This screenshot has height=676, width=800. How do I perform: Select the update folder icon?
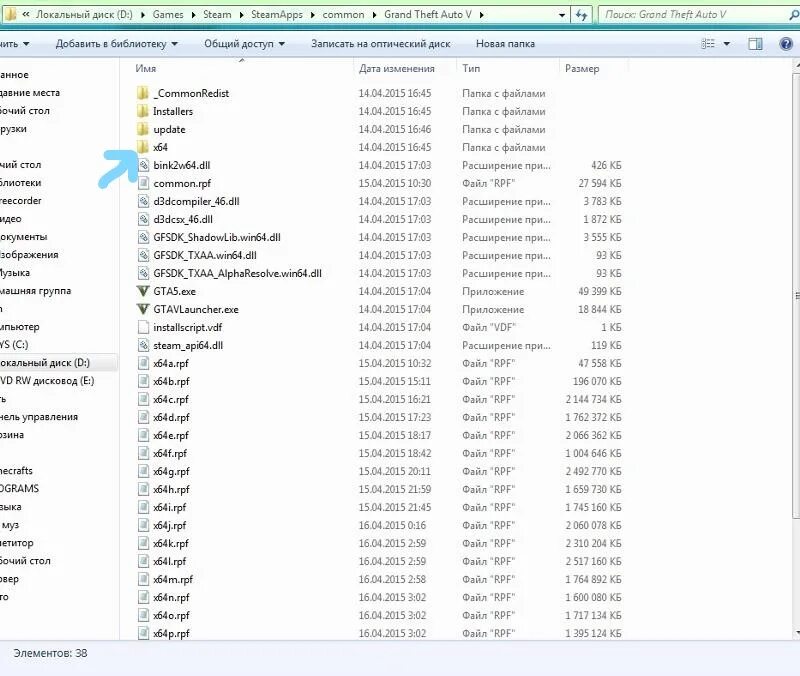[x=143, y=129]
